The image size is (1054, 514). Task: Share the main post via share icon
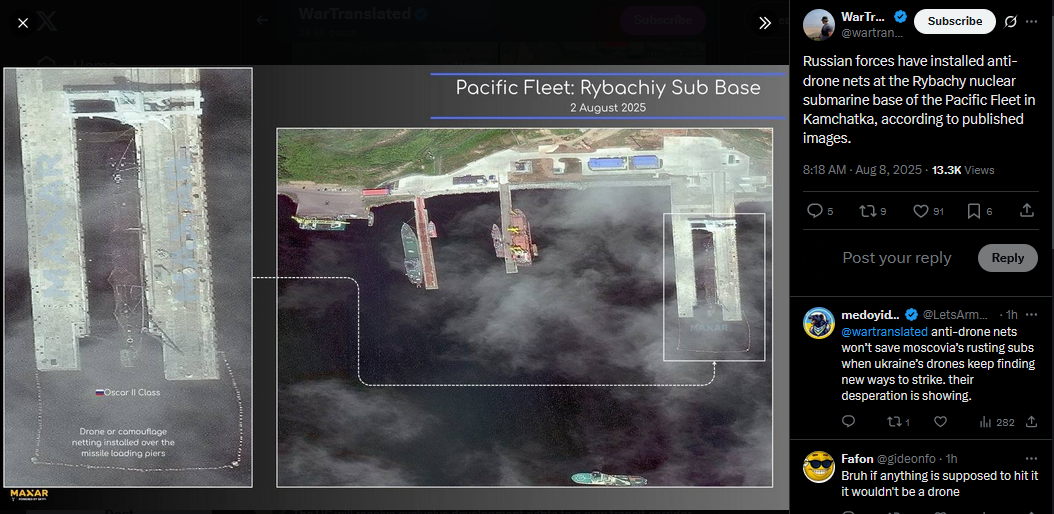1026,211
